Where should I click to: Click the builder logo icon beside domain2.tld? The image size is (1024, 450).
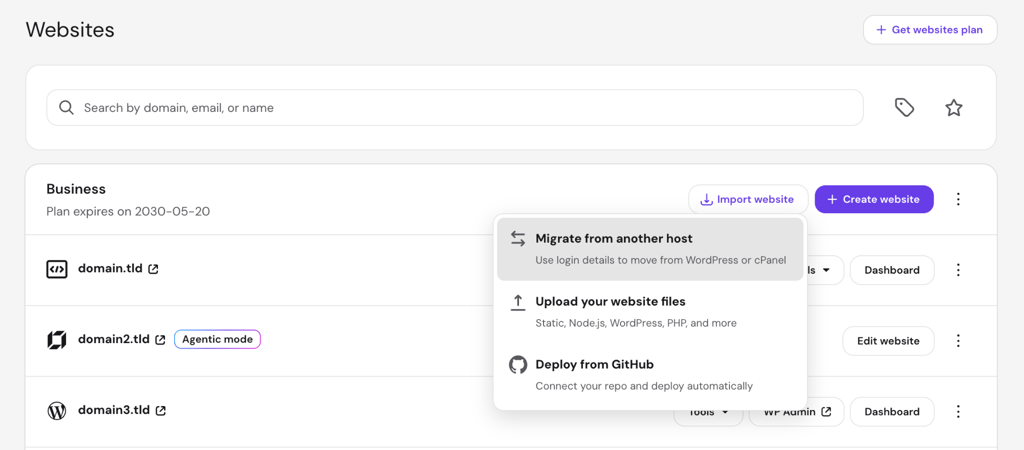pyautogui.click(x=57, y=340)
